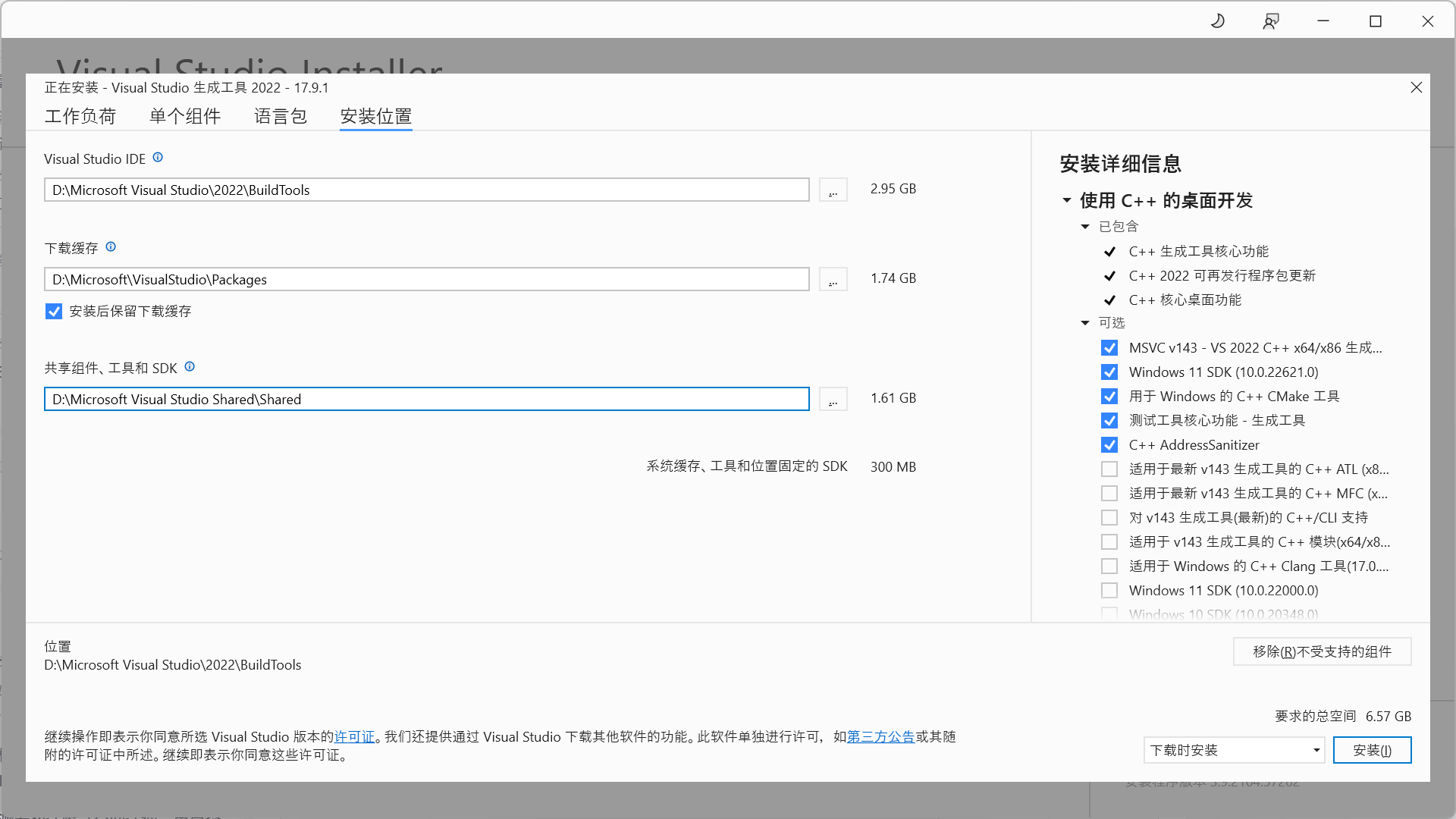Uncheck 安装后保留下载缓存 checkbox
The width and height of the screenshot is (1456, 819).
pyautogui.click(x=54, y=312)
